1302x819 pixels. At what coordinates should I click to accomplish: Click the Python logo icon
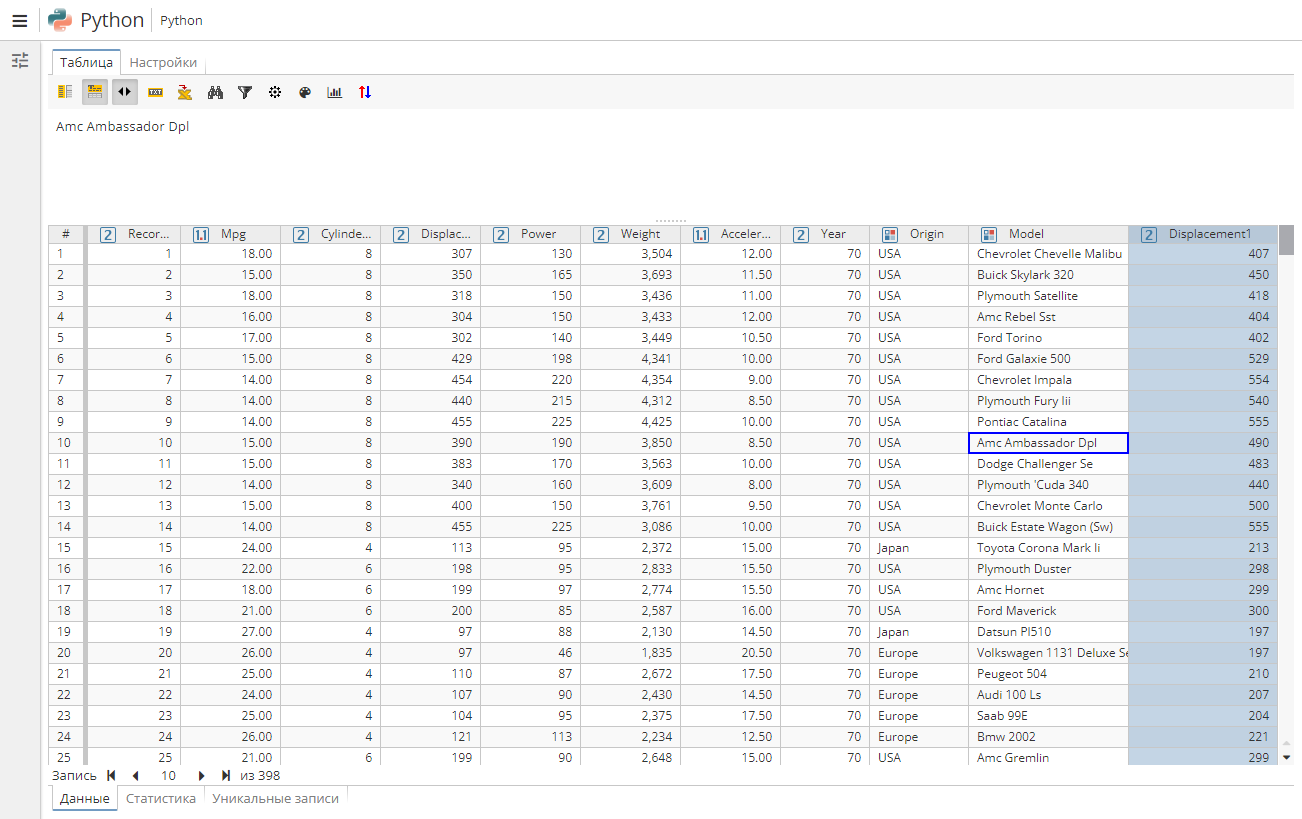point(60,20)
